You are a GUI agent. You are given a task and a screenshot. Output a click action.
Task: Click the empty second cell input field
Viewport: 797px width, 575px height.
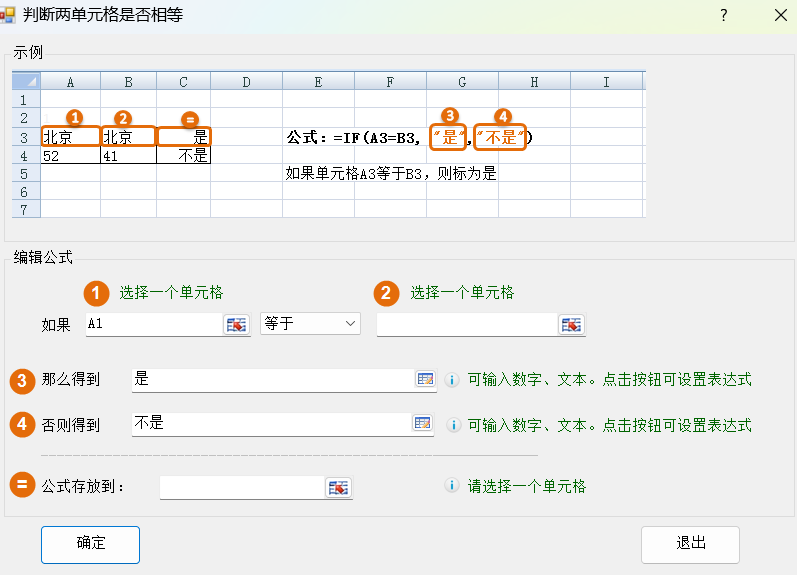click(466, 324)
